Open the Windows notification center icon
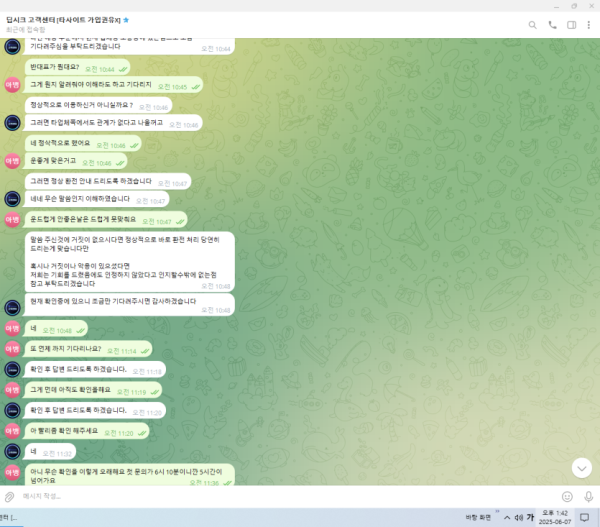The image size is (600, 527). [584, 518]
